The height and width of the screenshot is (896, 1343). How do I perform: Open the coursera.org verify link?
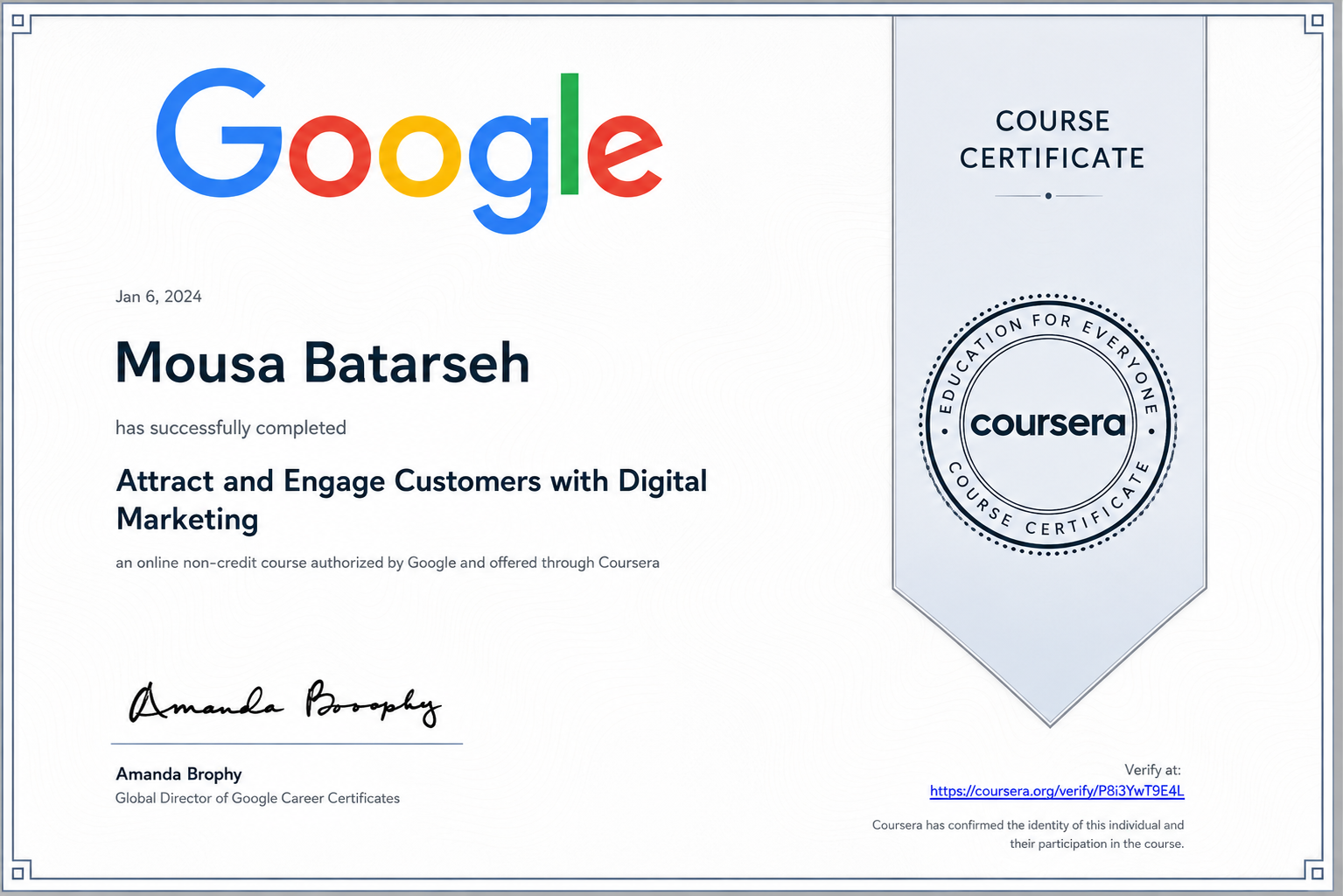click(1057, 791)
